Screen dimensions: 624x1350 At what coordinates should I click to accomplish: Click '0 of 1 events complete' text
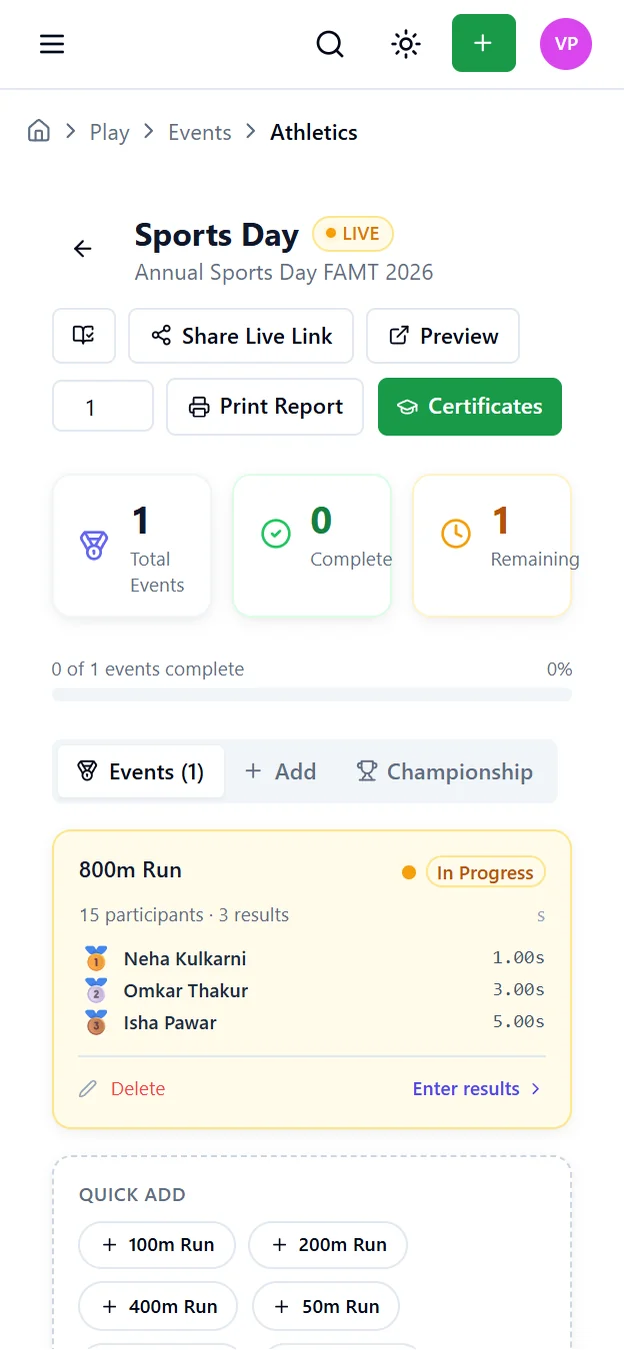(148, 669)
